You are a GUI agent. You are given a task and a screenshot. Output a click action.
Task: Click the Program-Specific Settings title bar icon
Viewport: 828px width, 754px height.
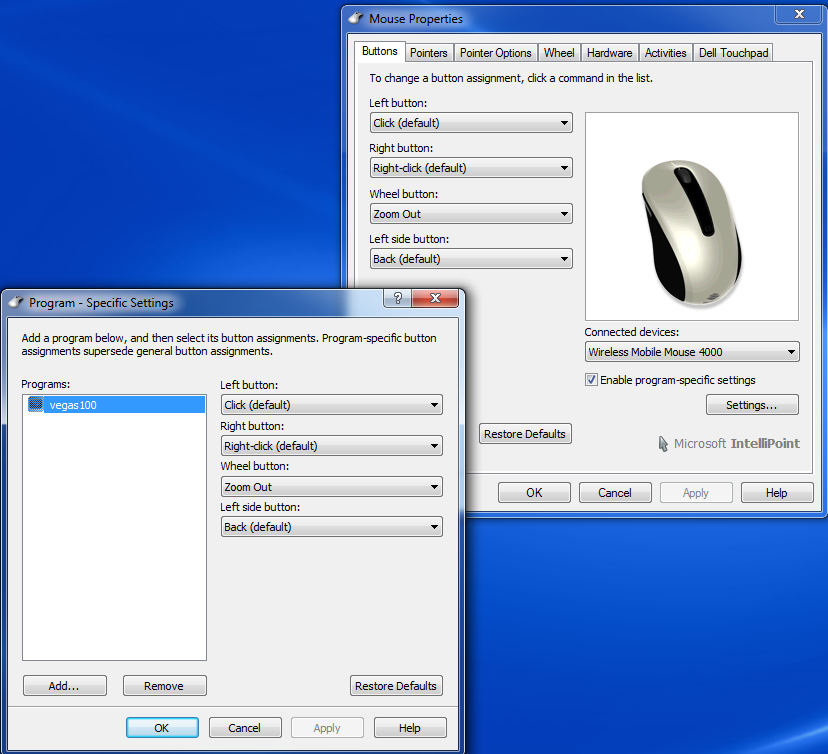(x=16, y=303)
